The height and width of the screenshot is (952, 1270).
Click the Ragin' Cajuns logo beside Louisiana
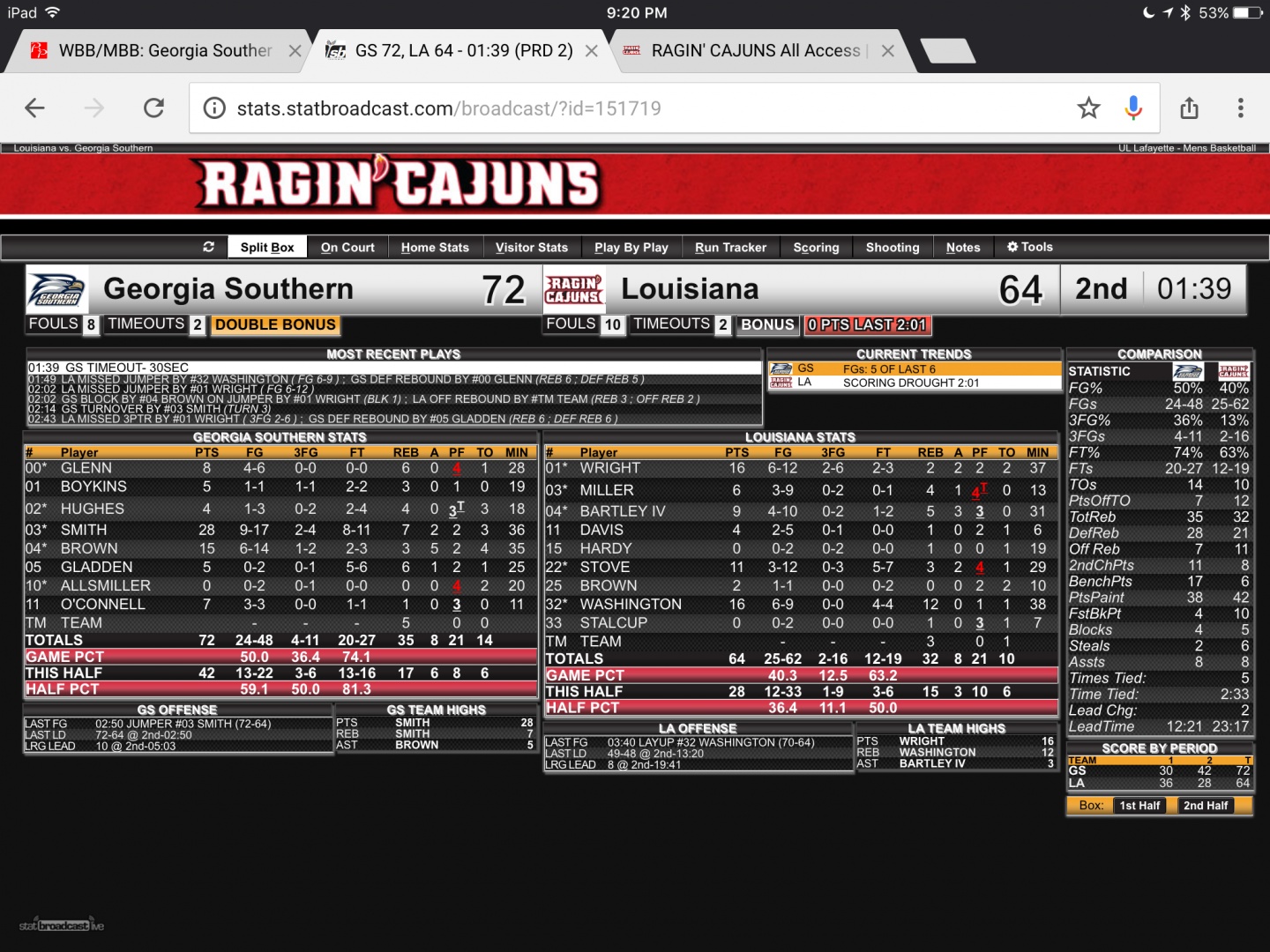pyautogui.click(x=574, y=290)
